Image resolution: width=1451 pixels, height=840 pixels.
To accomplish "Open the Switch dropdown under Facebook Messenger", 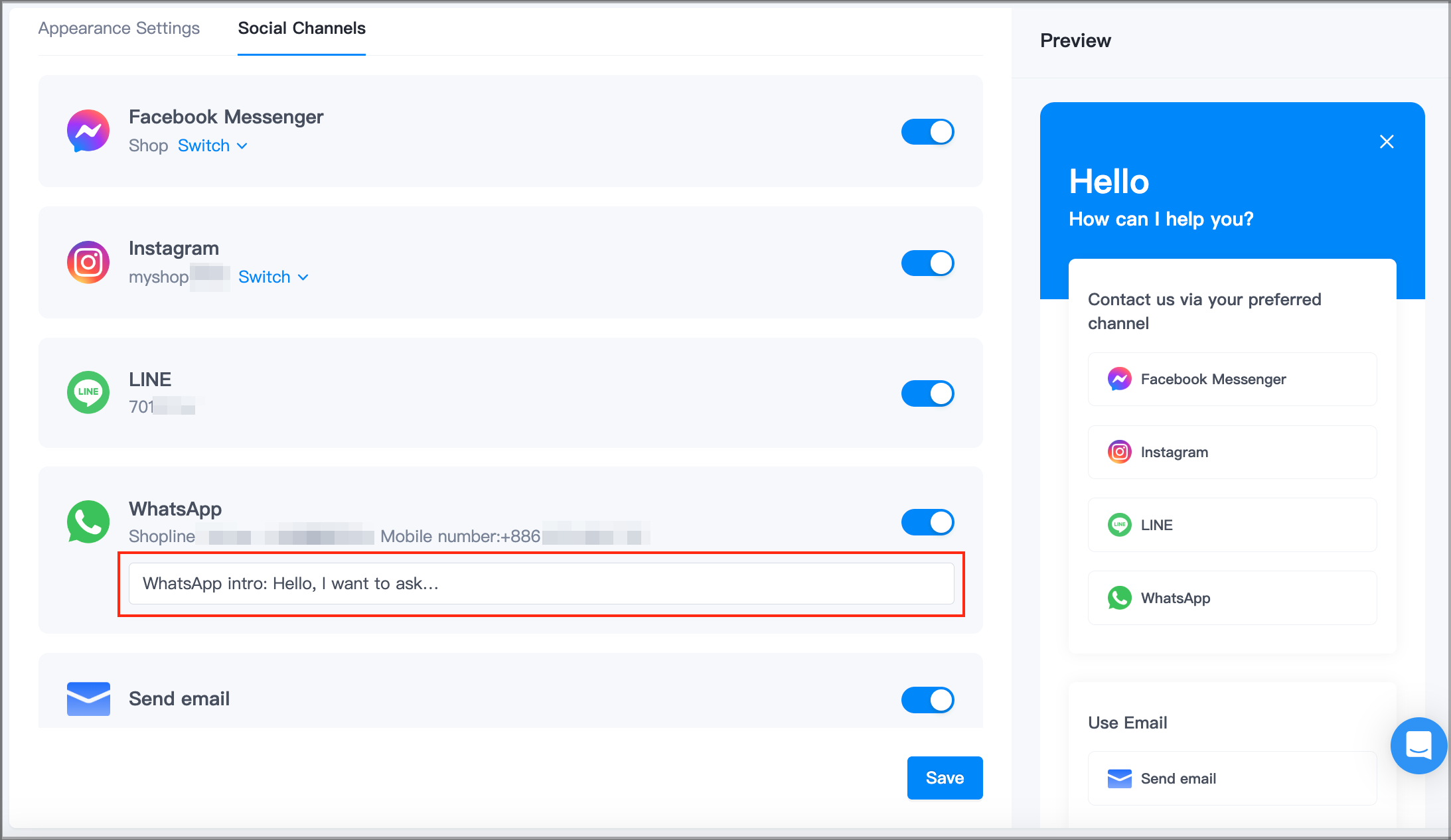I will point(212,145).
